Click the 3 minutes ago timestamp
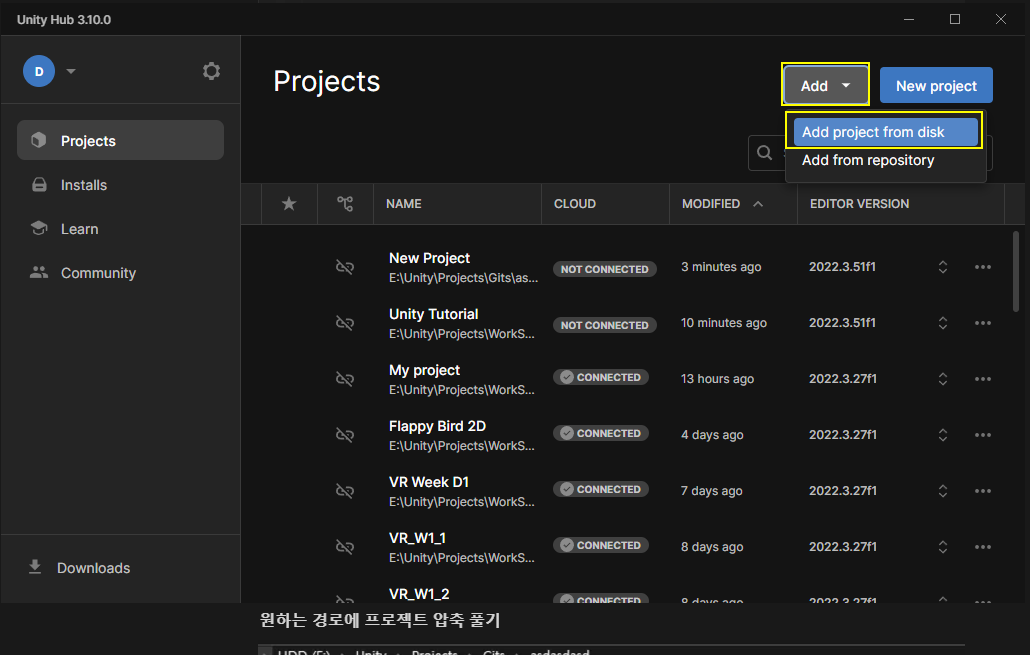 [x=721, y=267]
